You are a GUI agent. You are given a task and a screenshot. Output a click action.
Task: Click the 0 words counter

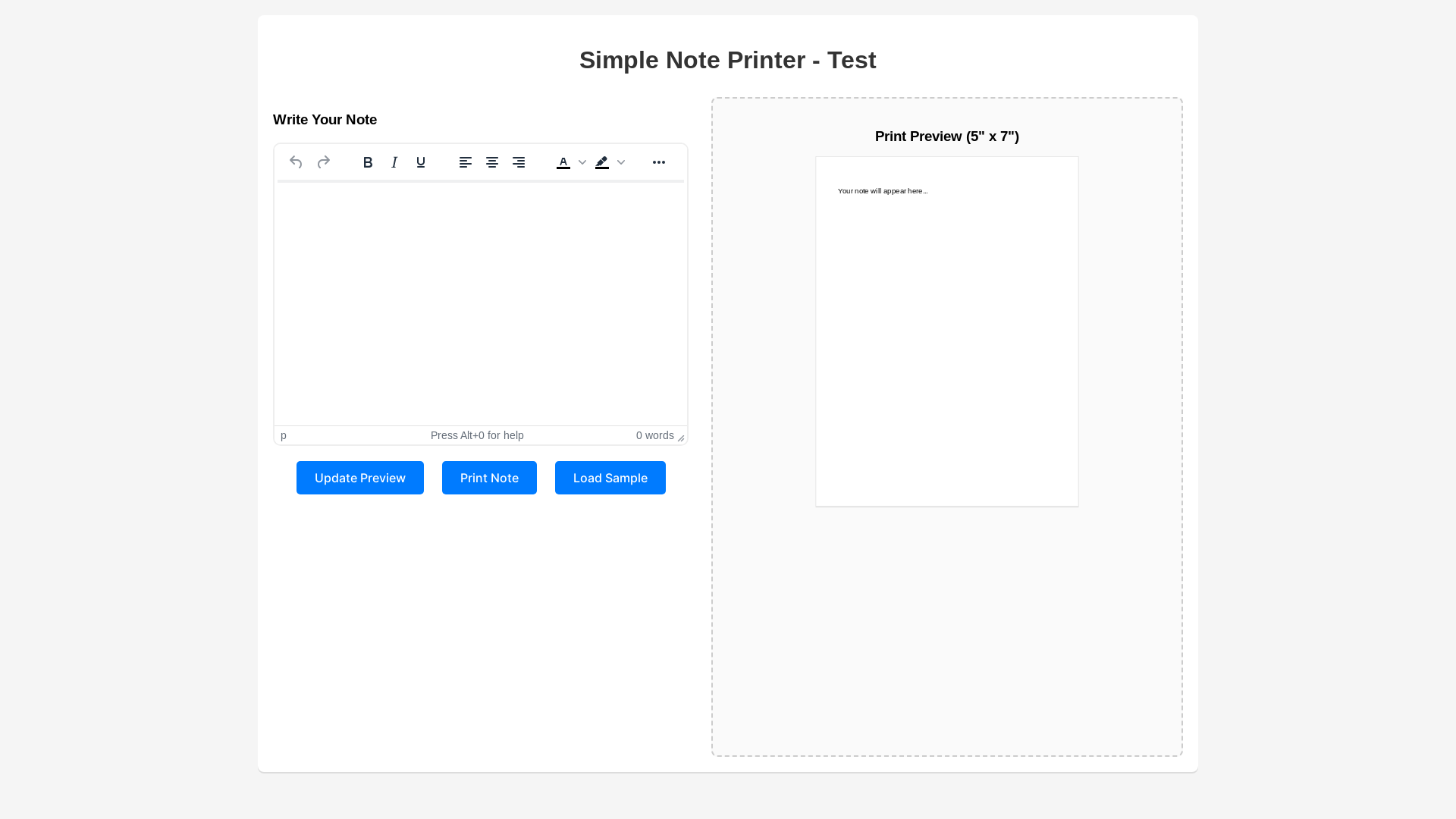pos(655,435)
